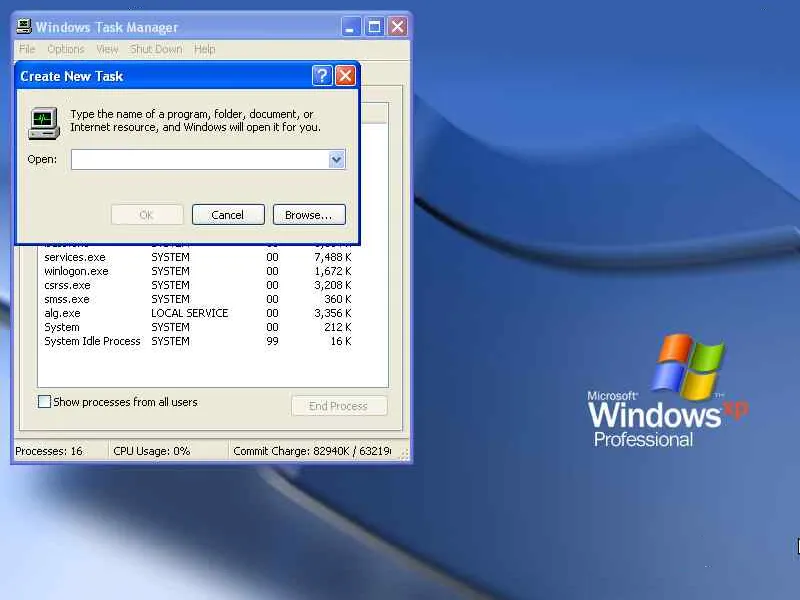Open the File menu in Task Manager
This screenshot has width=800, height=600.
click(x=27, y=49)
